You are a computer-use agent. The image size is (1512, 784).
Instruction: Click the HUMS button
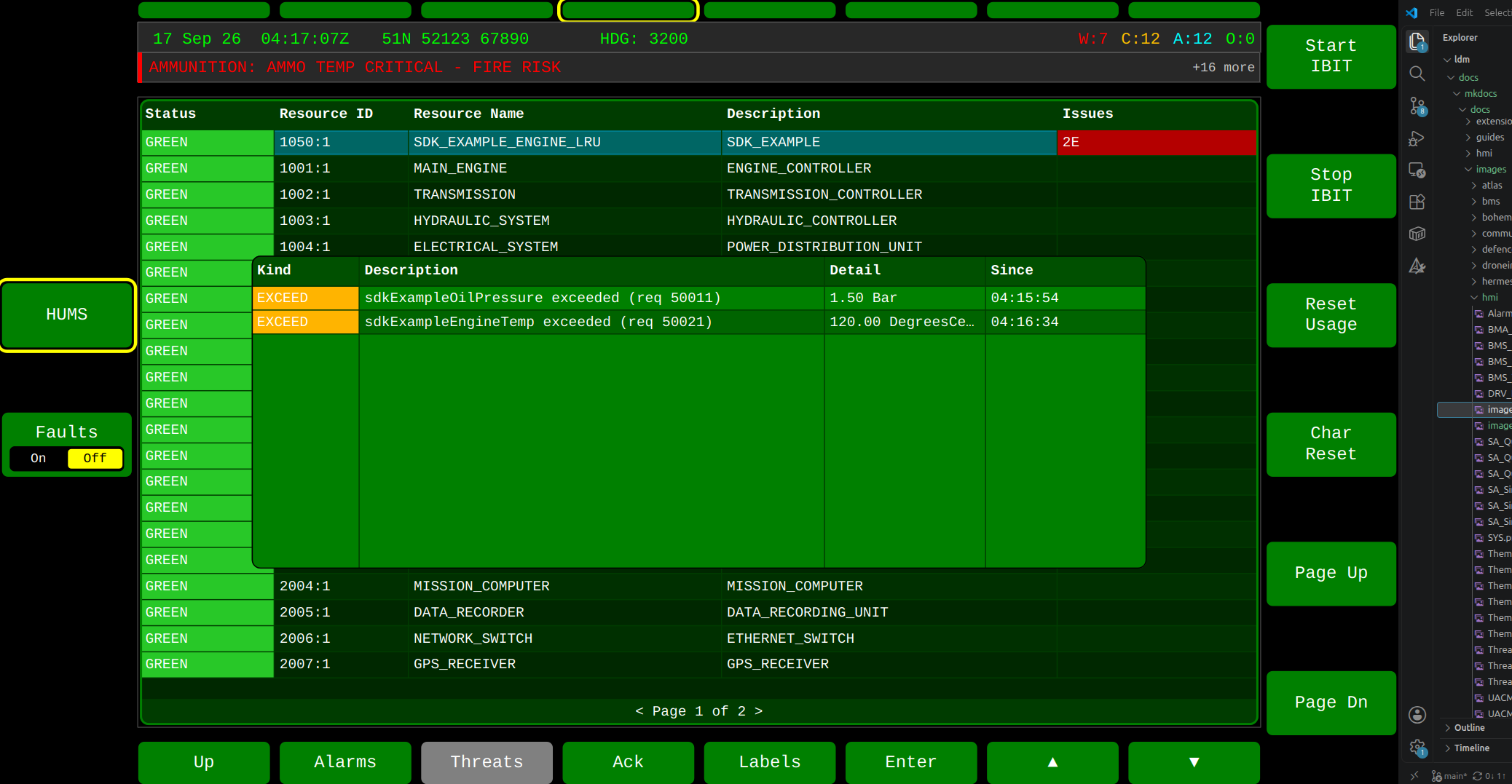click(x=67, y=314)
